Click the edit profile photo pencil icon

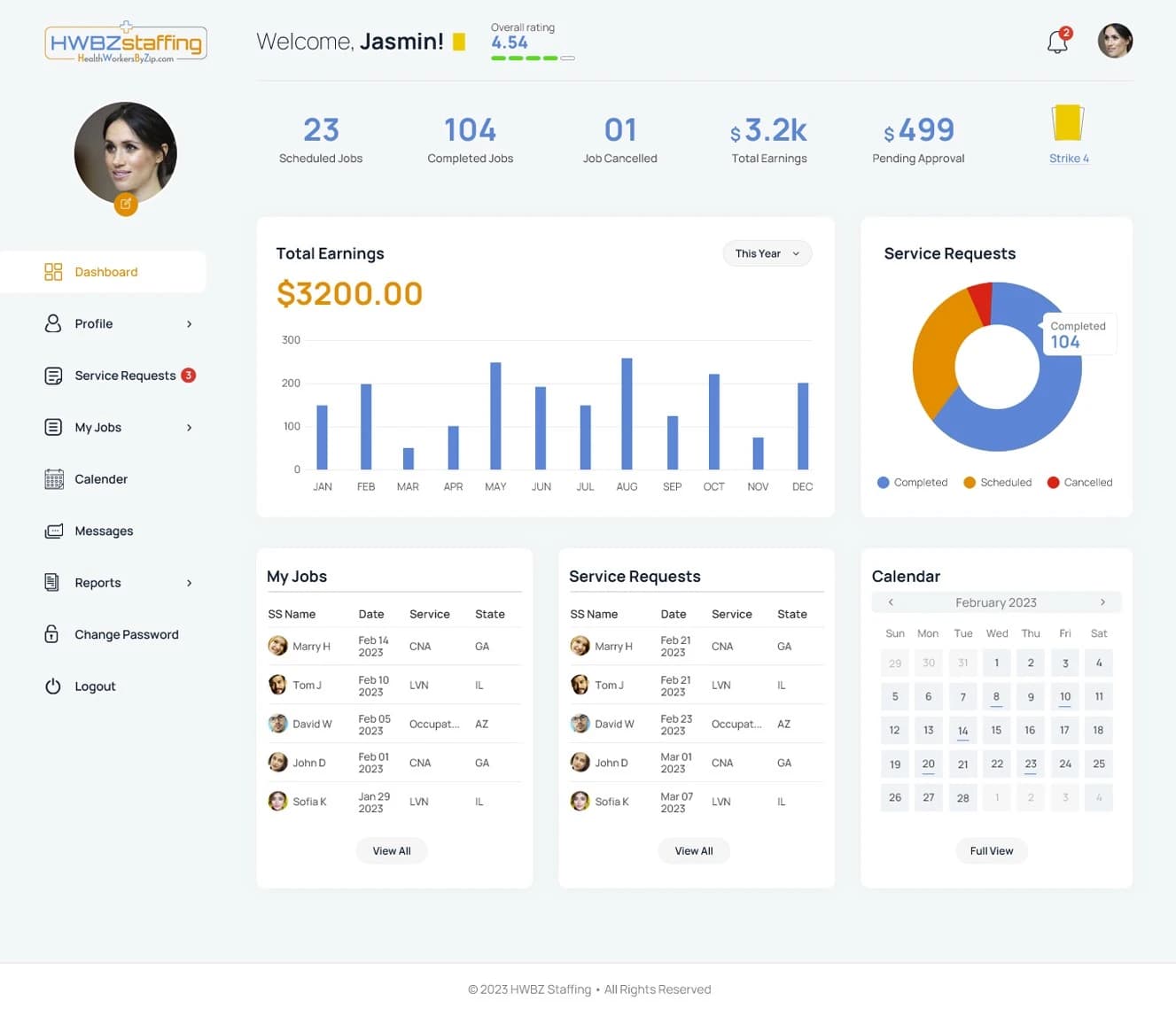[126, 204]
